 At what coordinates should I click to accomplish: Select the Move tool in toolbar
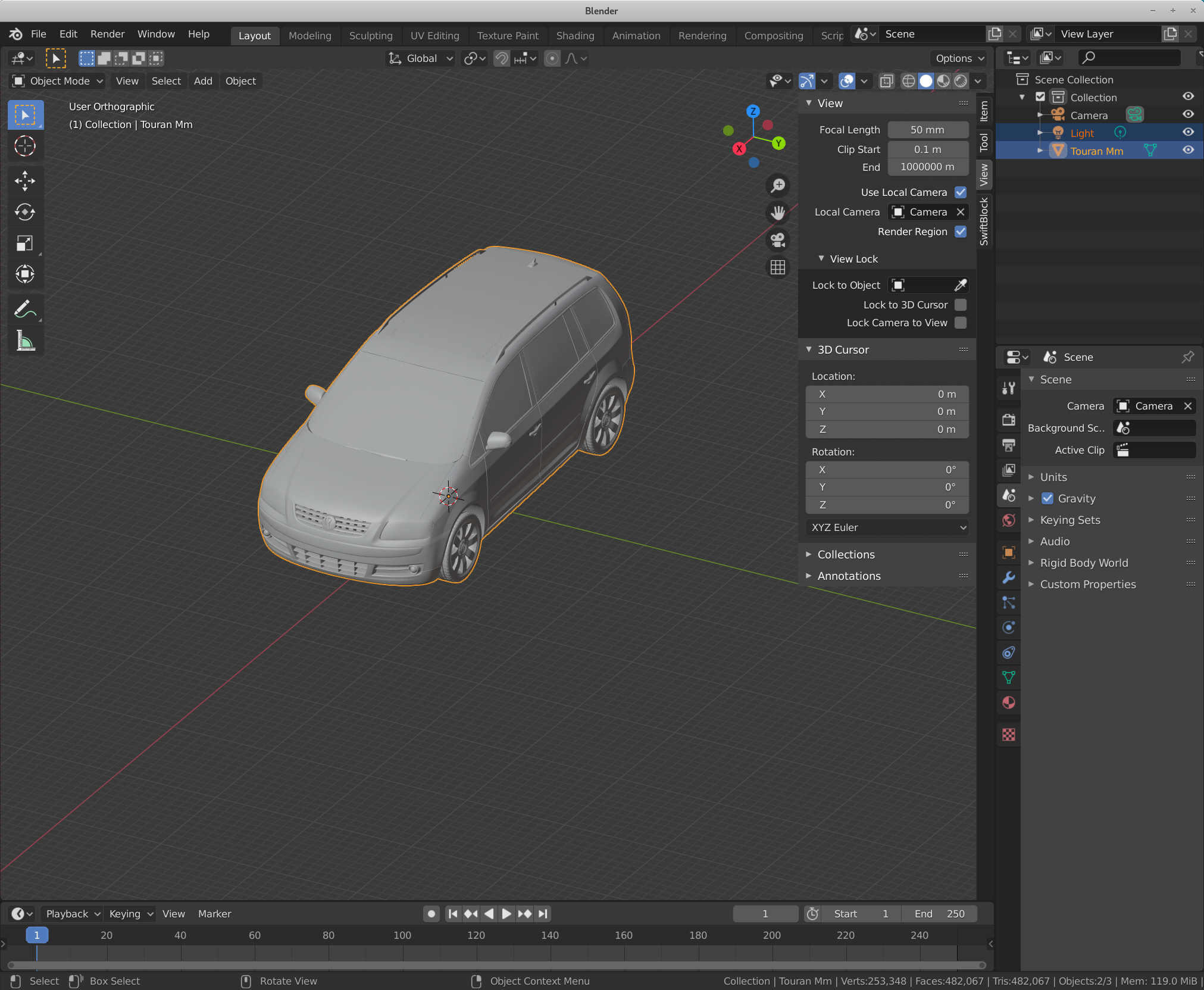click(25, 180)
